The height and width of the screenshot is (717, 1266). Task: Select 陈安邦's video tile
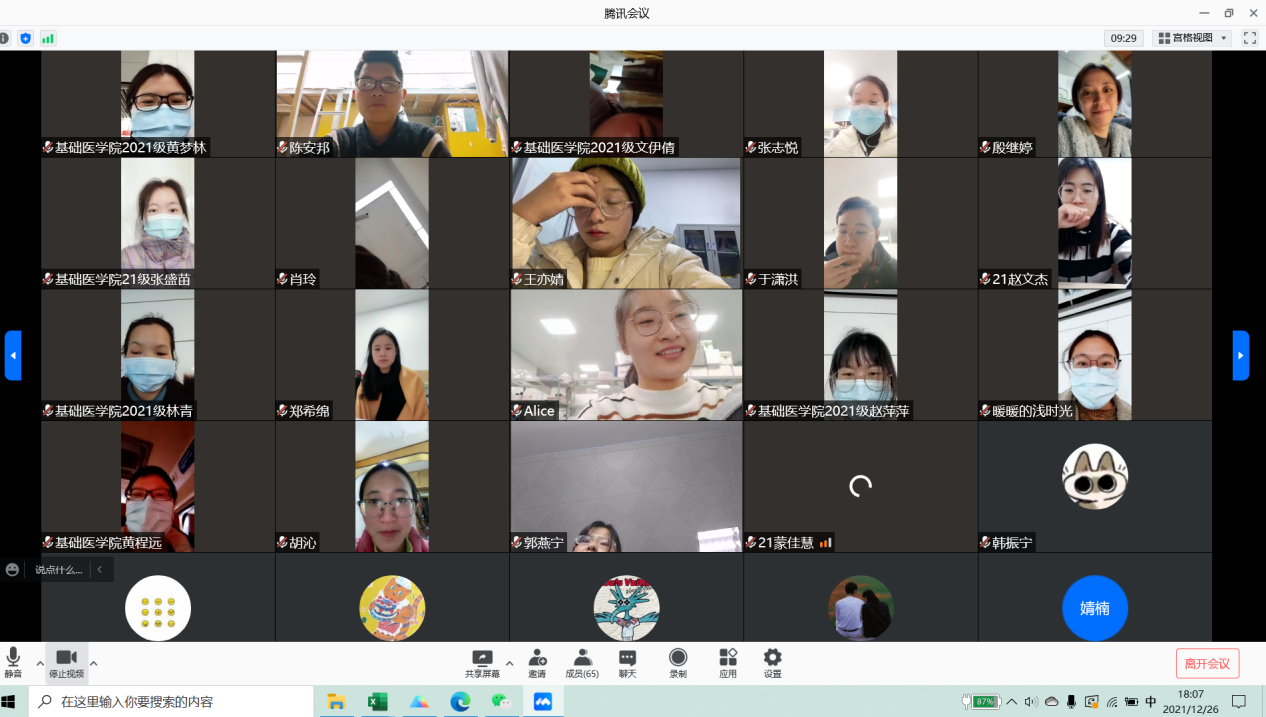[x=392, y=104]
